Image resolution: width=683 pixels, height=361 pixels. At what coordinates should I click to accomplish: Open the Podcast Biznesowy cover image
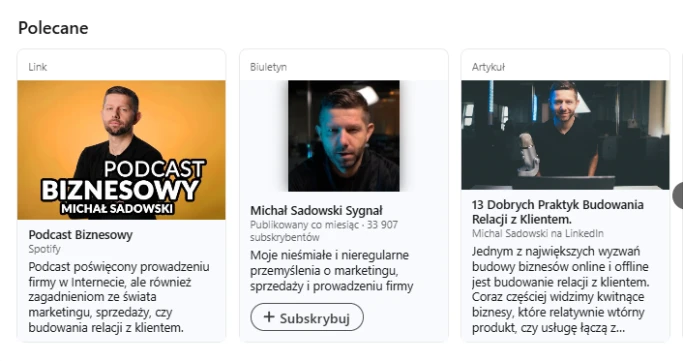(x=122, y=150)
